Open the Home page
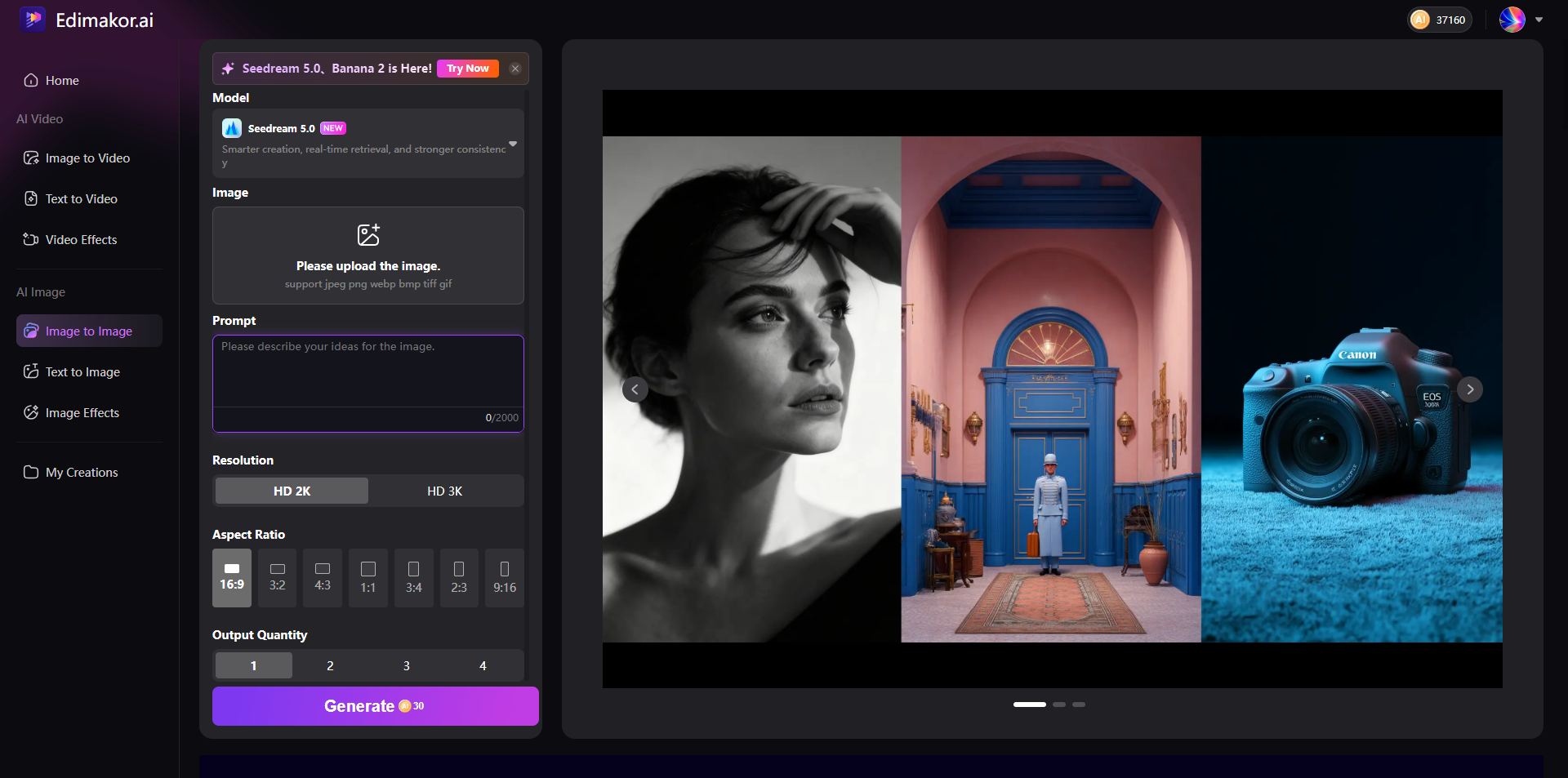The height and width of the screenshot is (778, 1568). pos(61,80)
